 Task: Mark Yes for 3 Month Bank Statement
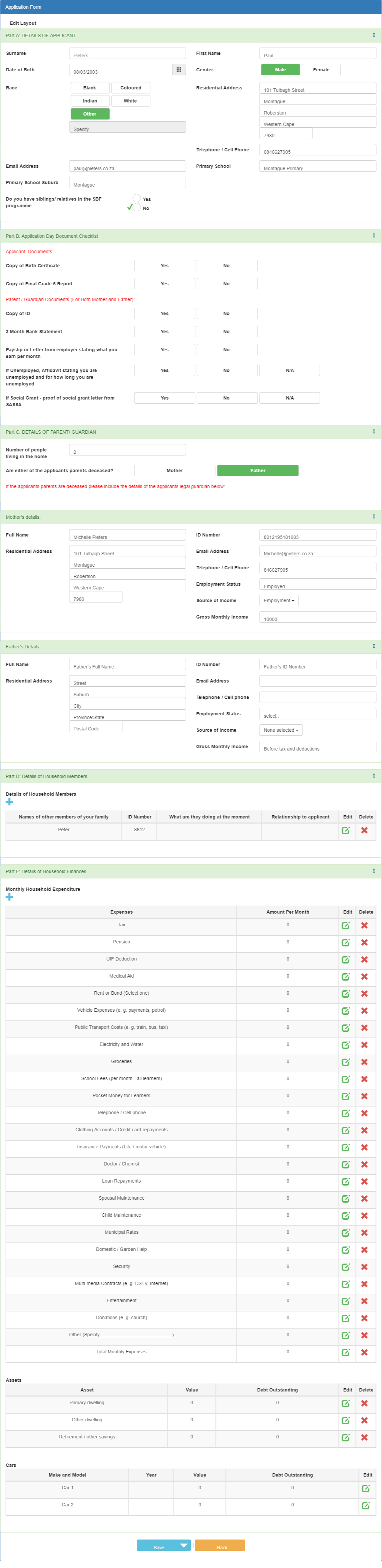click(x=165, y=332)
